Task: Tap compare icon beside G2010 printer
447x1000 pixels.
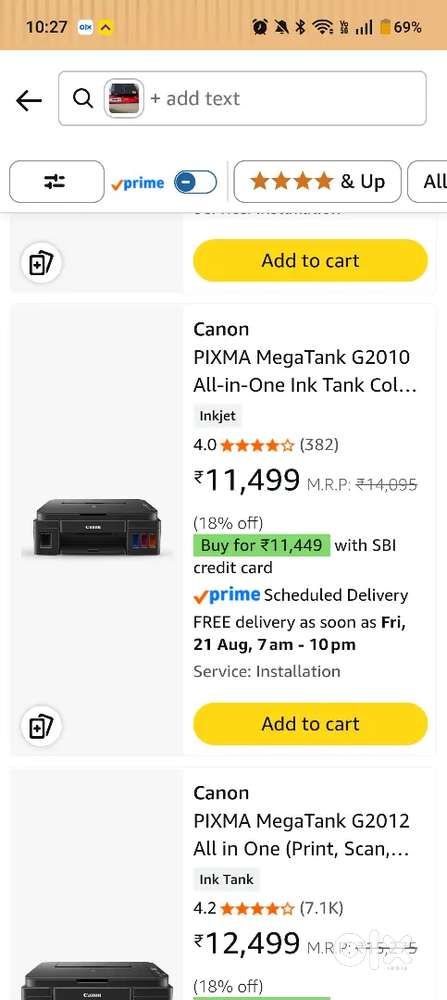Action: click(x=41, y=726)
